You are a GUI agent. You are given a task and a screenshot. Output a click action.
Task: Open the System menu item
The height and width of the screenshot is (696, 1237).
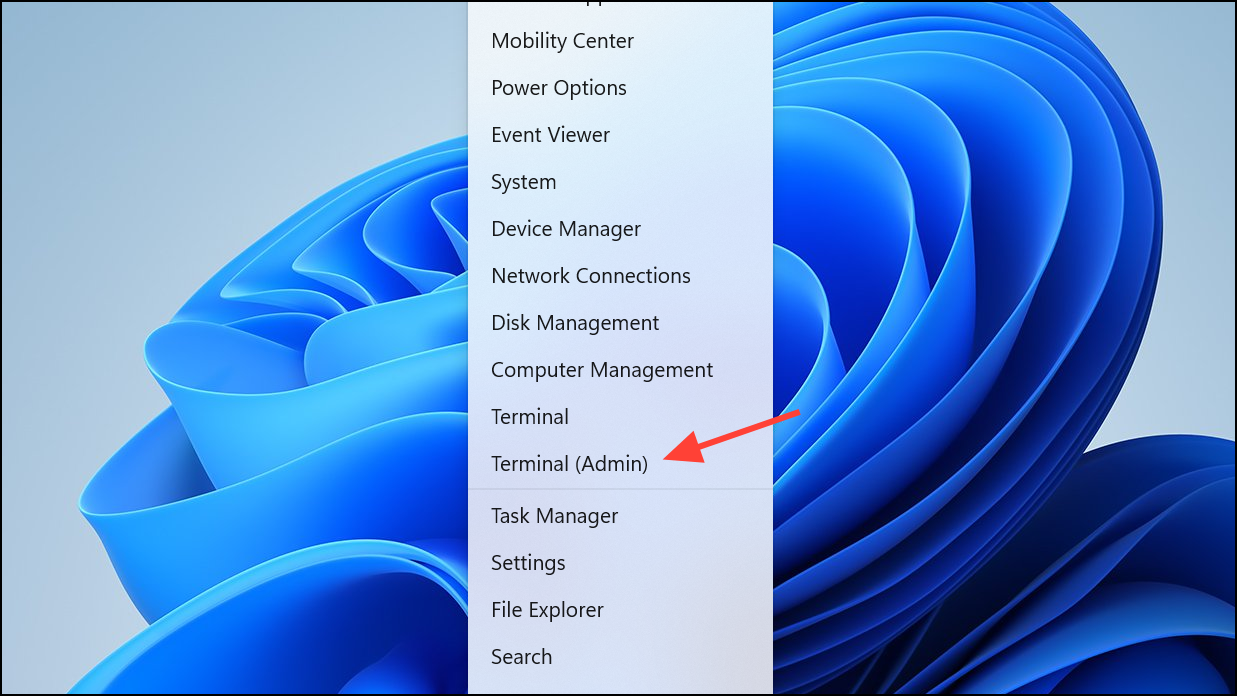point(620,182)
